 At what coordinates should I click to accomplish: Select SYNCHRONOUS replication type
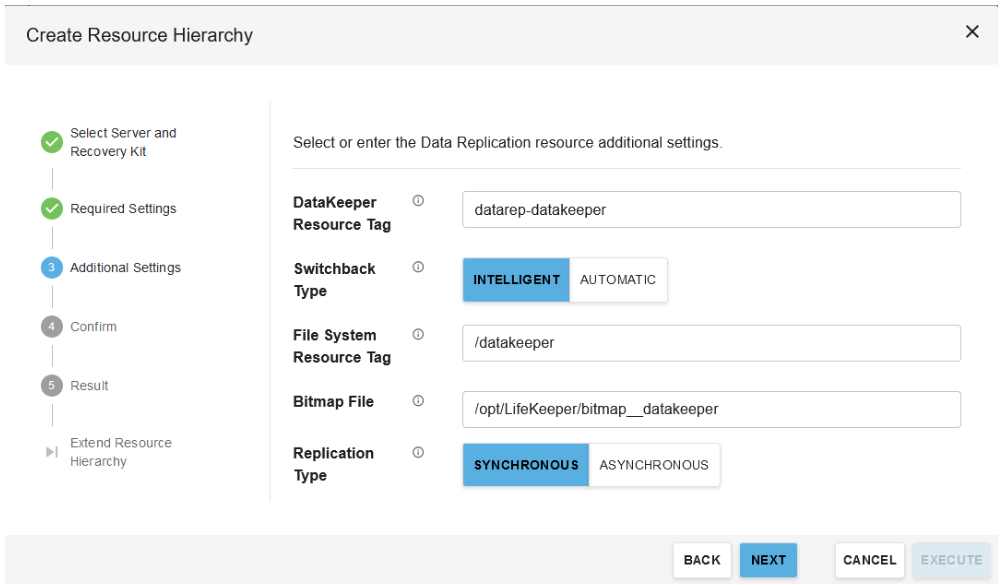[526, 465]
